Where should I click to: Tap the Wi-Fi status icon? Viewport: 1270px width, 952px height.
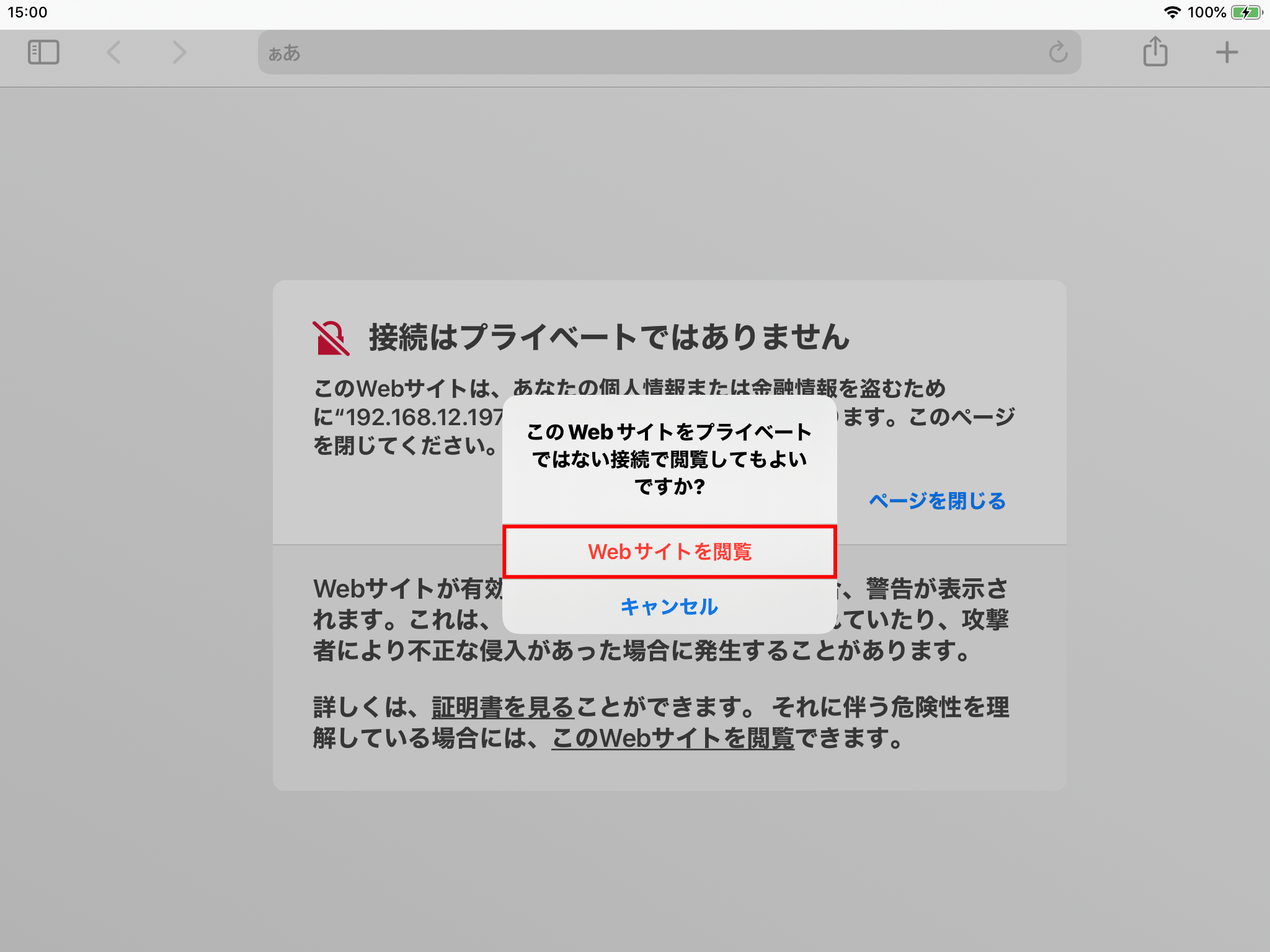click(x=1171, y=12)
